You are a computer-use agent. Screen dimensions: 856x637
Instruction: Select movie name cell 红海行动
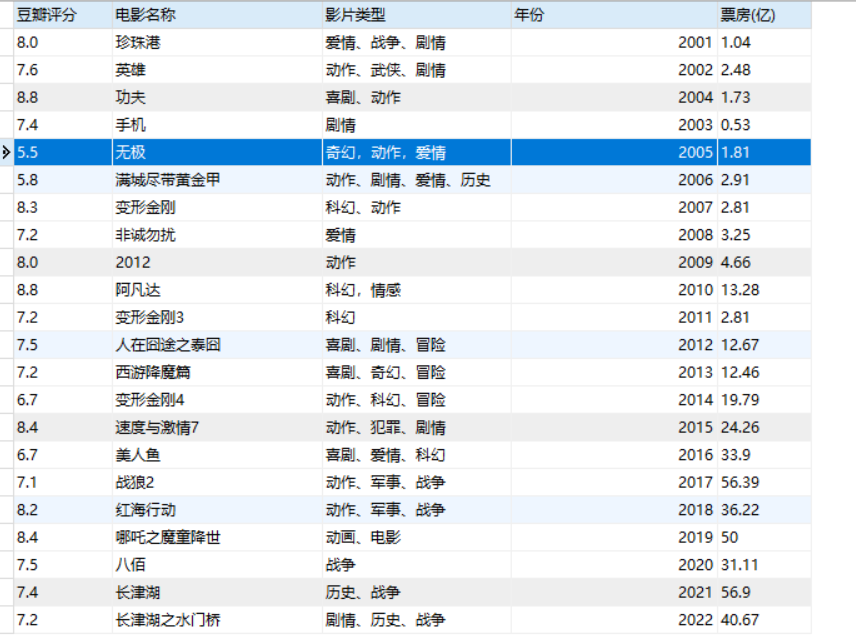217,509
